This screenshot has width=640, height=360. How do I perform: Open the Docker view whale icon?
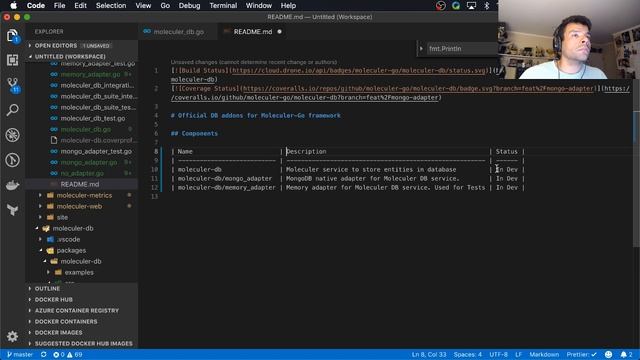click(x=13, y=185)
